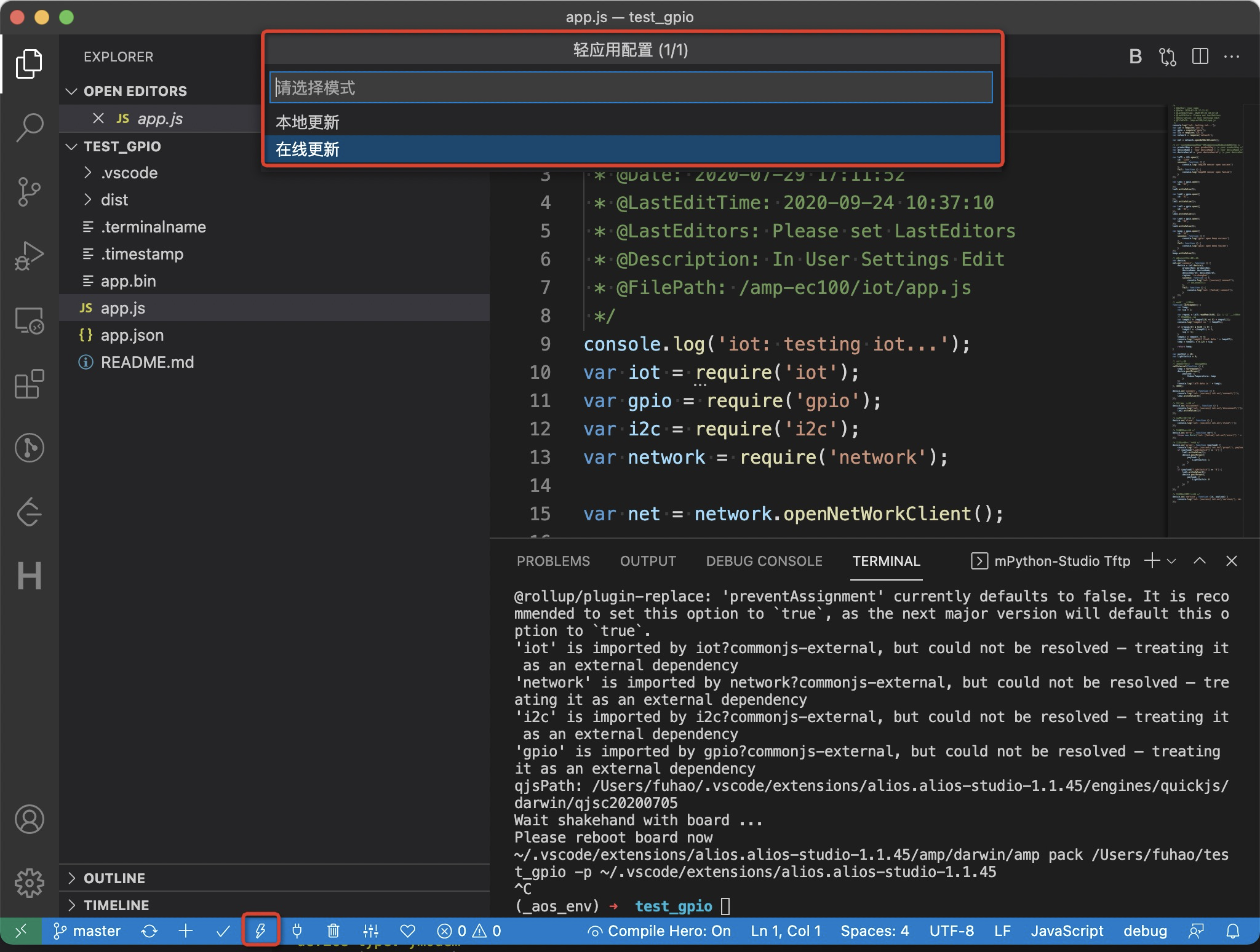Choose 本地更新 option
This screenshot has height=952, width=1260.
633,122
